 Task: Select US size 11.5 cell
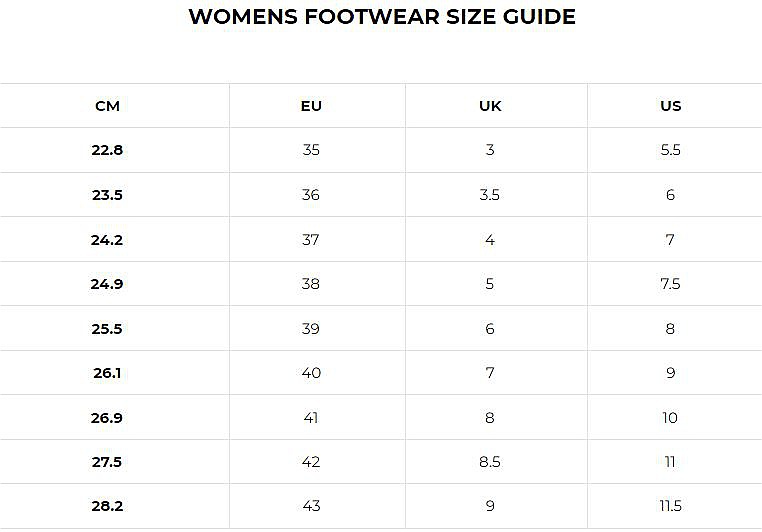click(670, 506)
